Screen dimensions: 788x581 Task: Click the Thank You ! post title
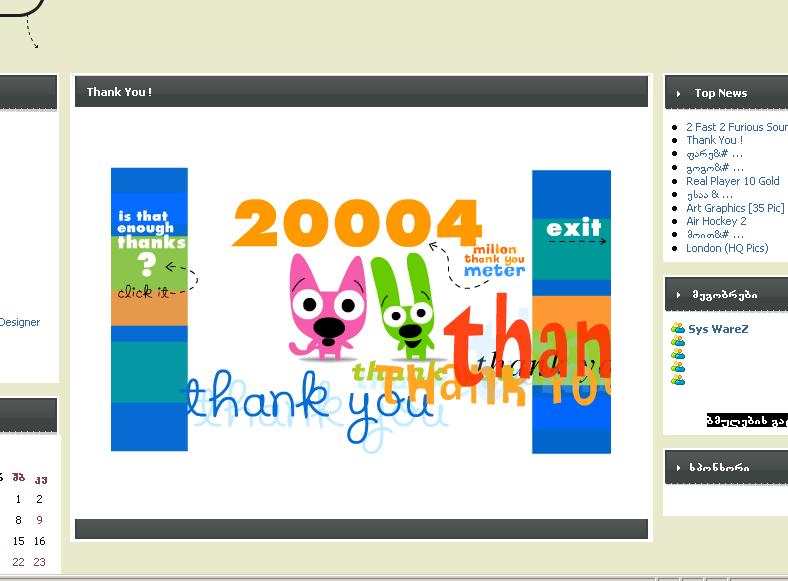119,92
